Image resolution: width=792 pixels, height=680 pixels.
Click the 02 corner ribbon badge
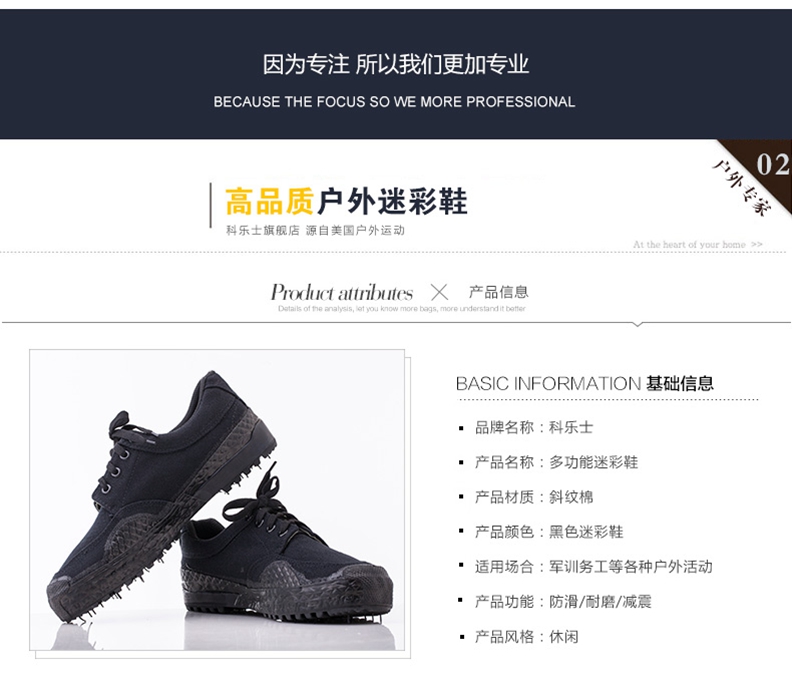[771, 165]
